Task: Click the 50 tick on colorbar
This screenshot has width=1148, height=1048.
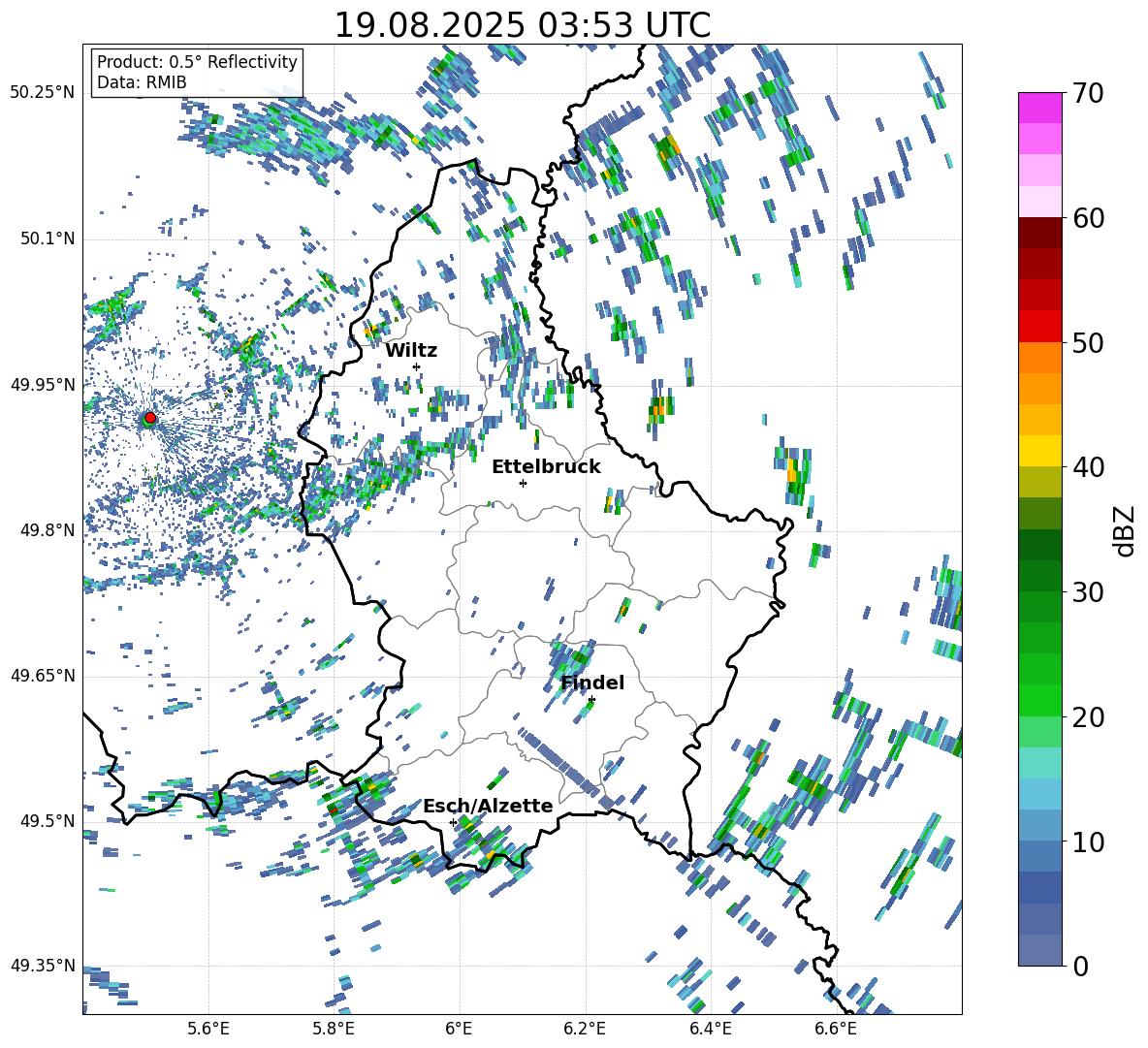Action: (1088, 342)
